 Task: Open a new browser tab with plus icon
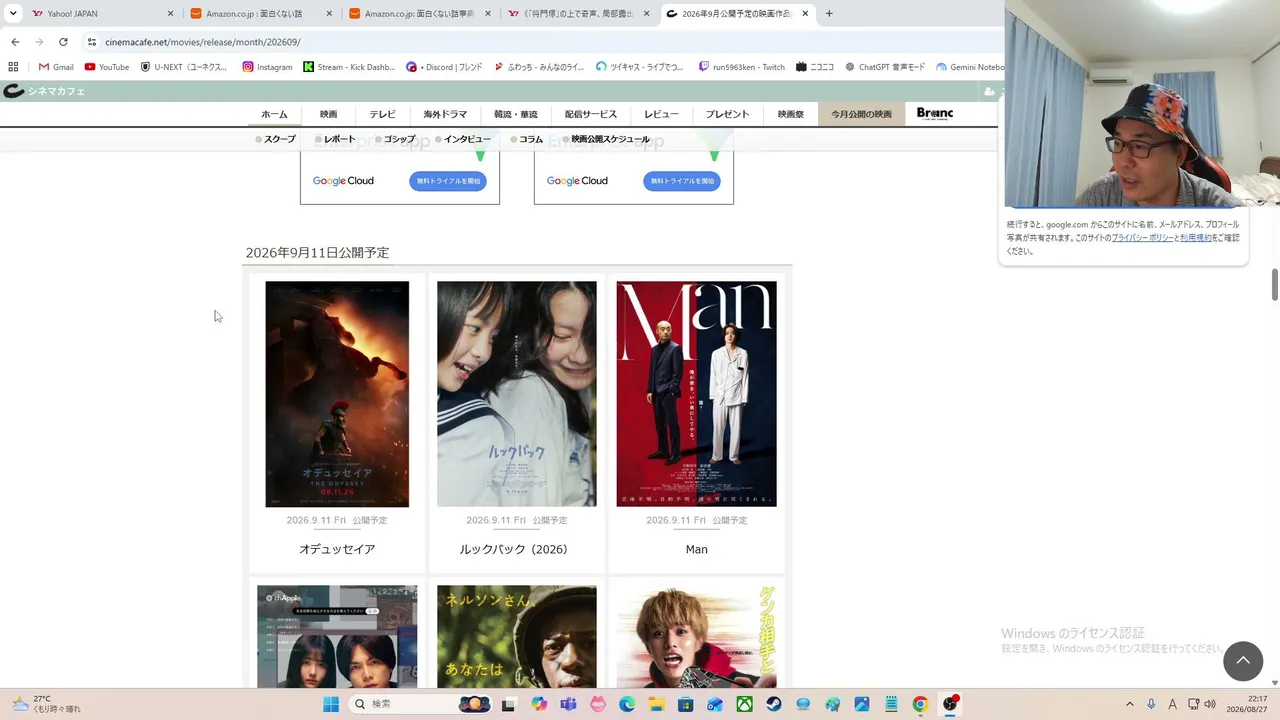click(829, 14)
